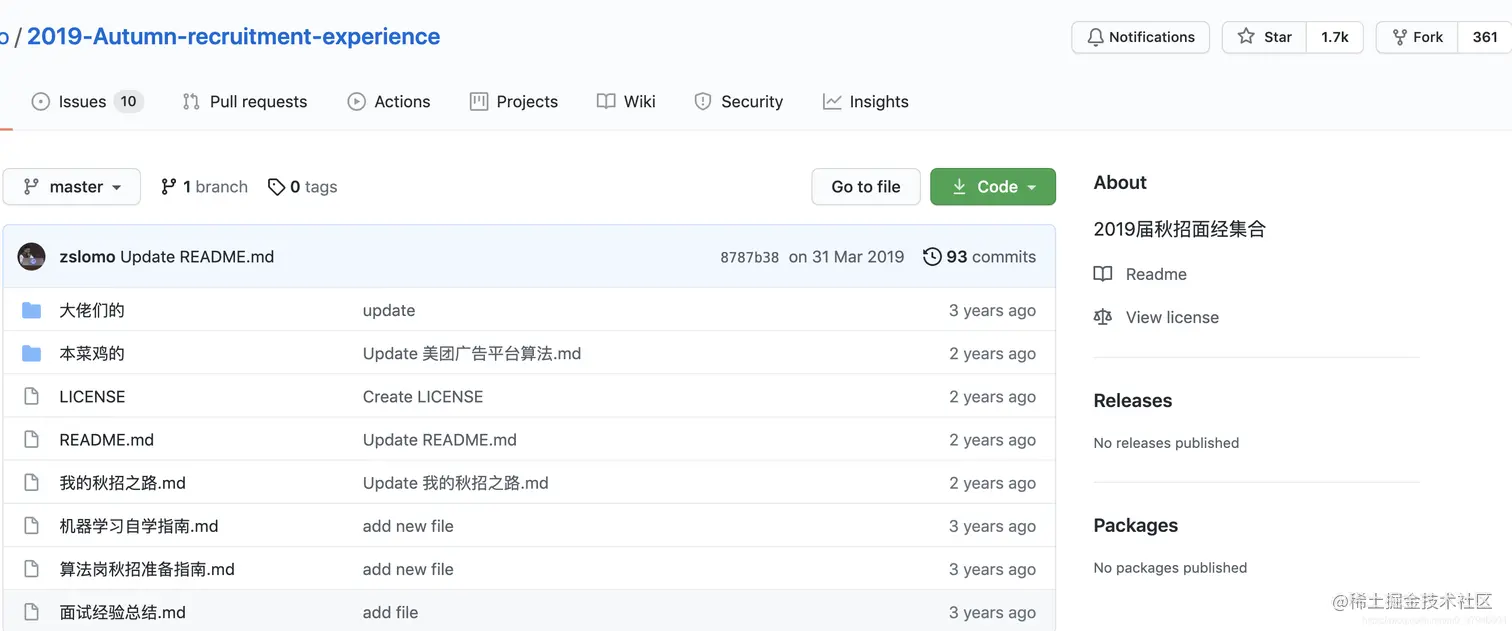Click the file icon beside 机器学习自学指南.md

coord(32,526)
